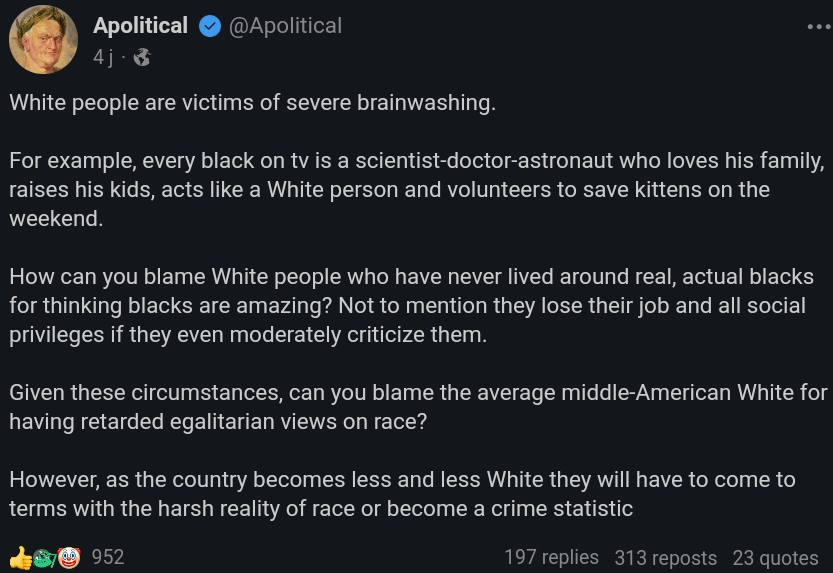Click the paragraph starting 'How can you blame'

[411, 305]
